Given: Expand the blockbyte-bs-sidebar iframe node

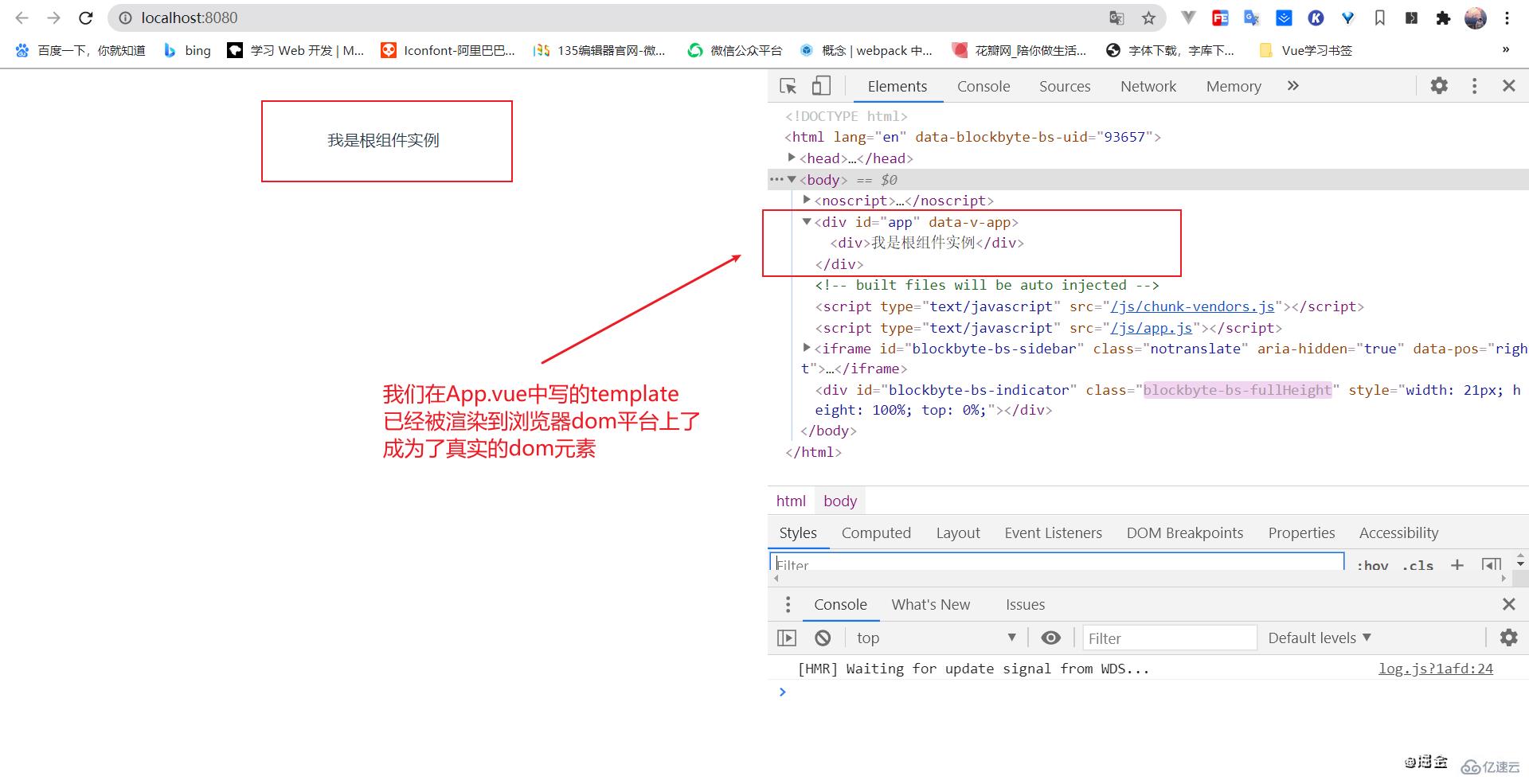Looking at the screenshot, I should pyautogui.click(x=807, y=347).
